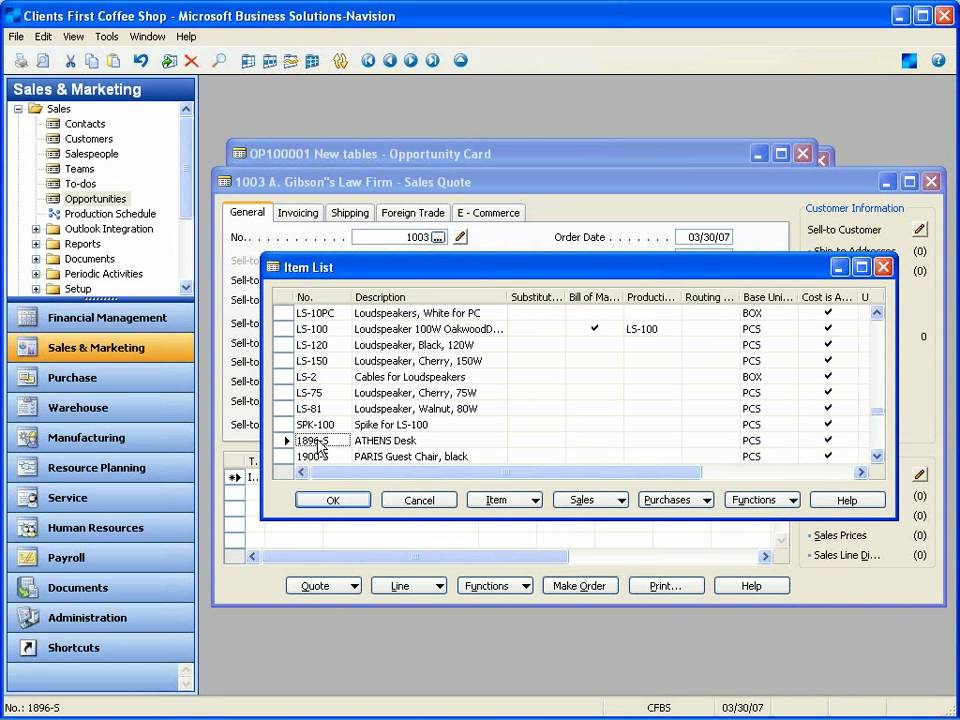Open the Purchases dropdown button
This screenshot has height=720, width=960.
point(676,500)
